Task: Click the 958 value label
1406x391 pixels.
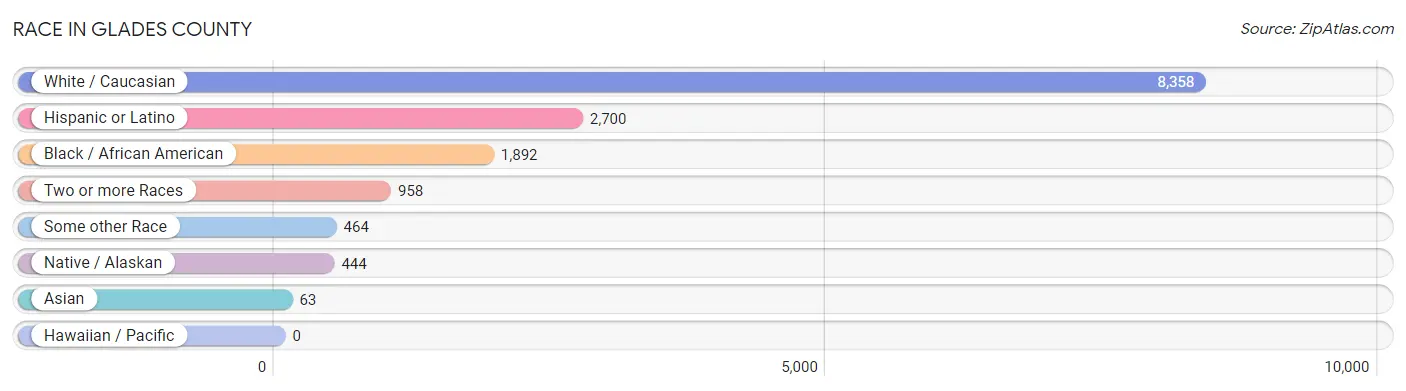Action: pos(410,191)
